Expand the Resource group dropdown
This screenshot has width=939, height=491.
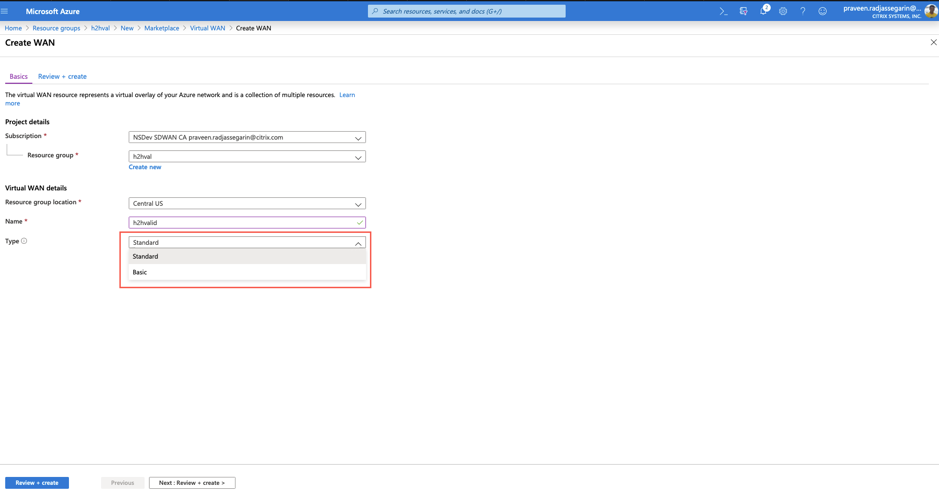pos(247,157)
